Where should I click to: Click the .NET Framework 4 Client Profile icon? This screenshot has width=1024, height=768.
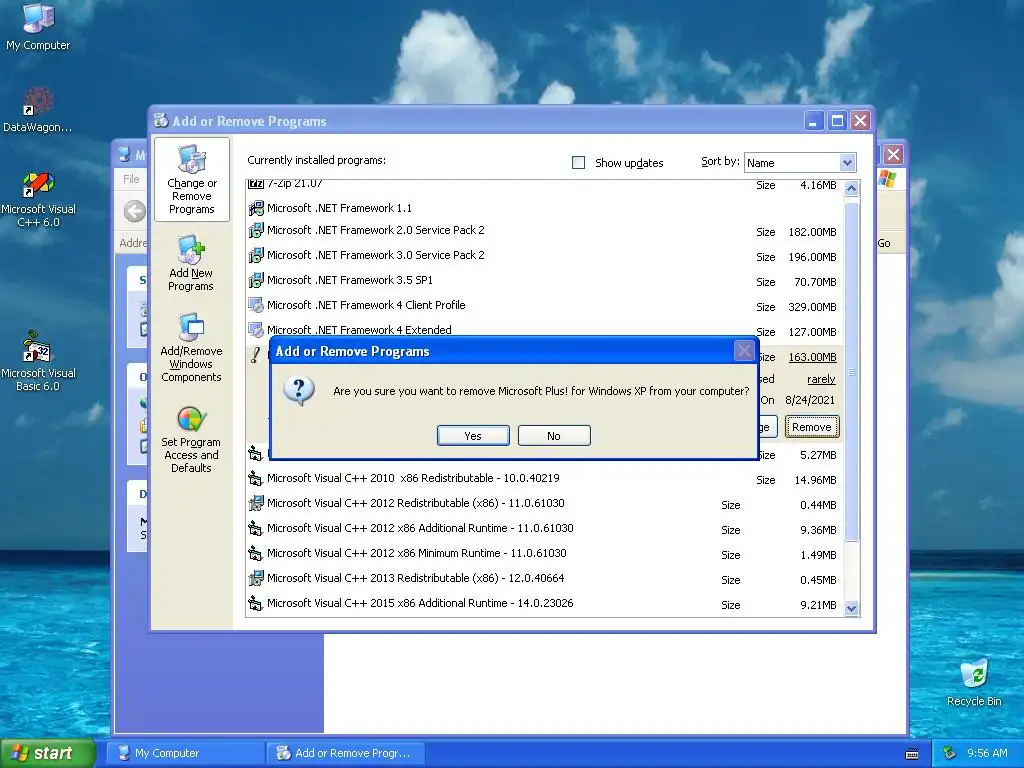coord(256,305)
